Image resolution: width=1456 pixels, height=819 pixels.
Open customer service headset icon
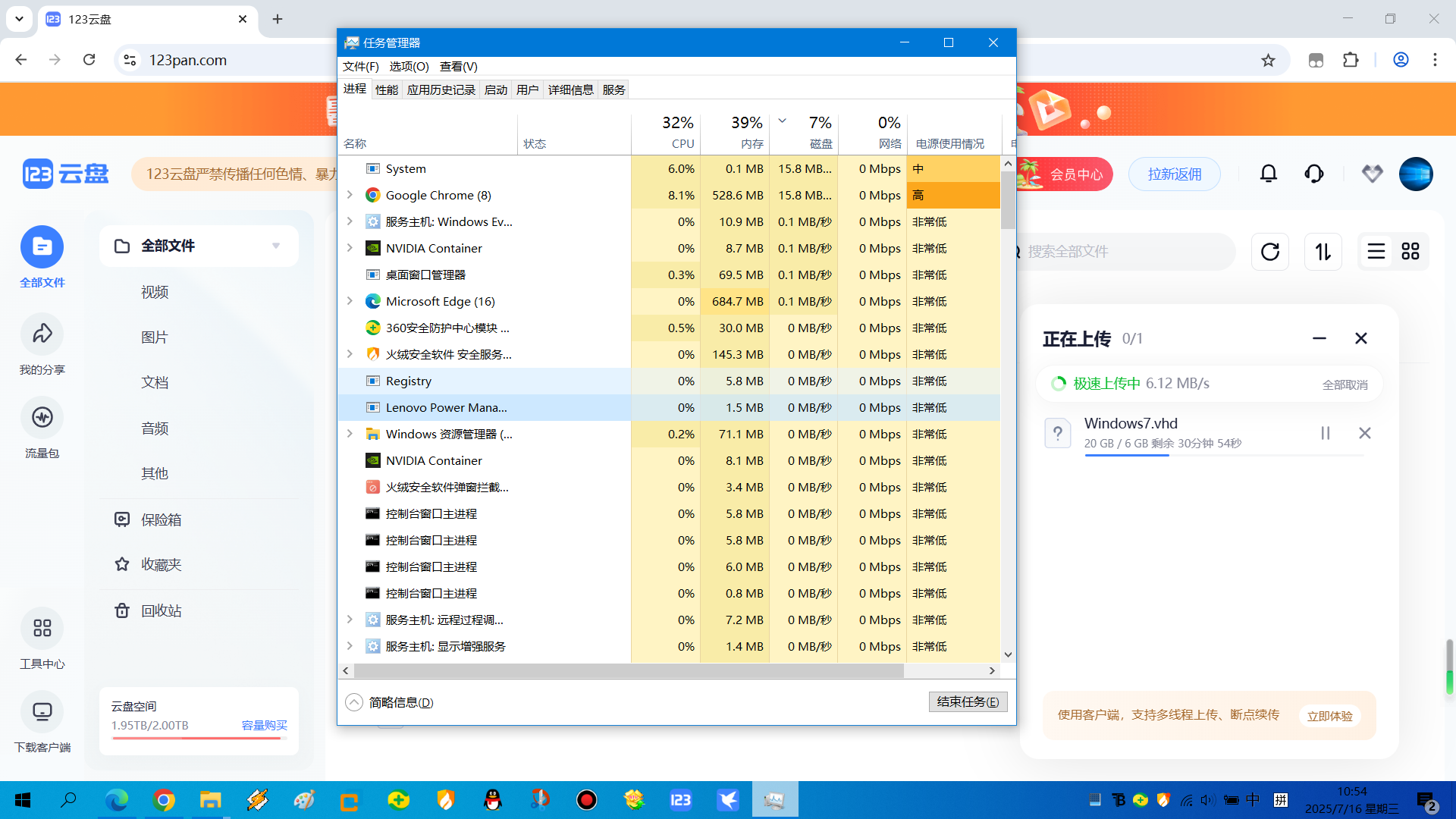coord(1314,174)
